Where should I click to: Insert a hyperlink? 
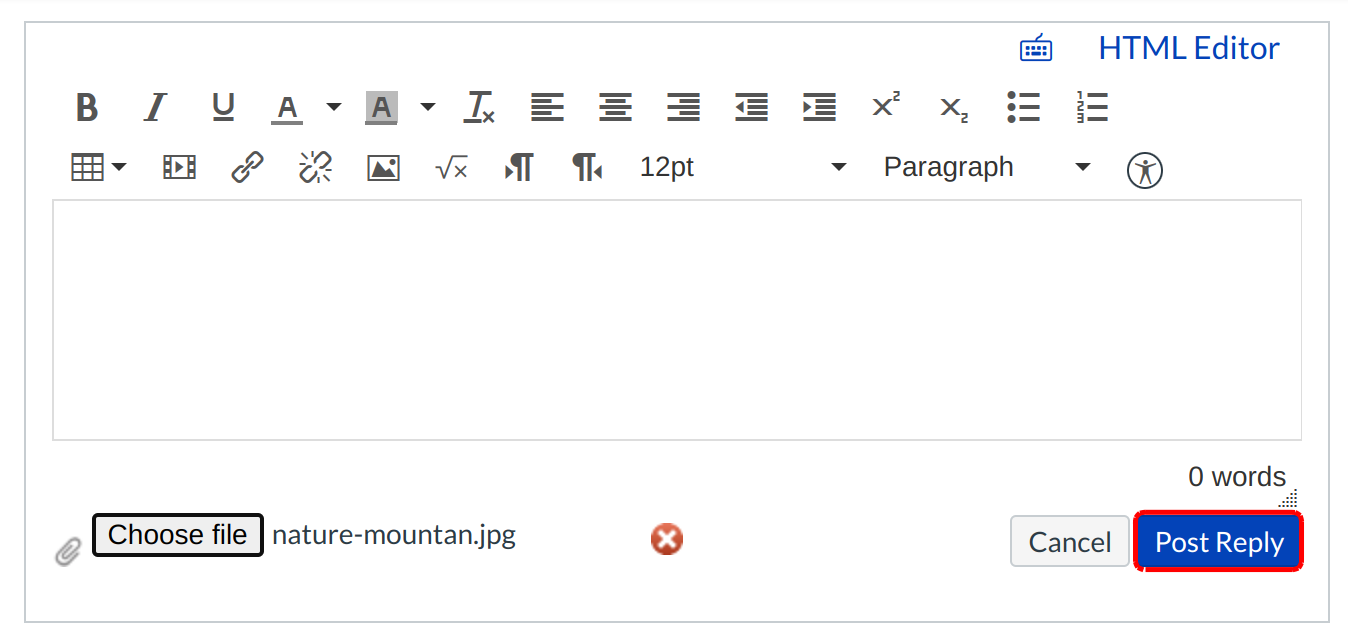(x=246, y=167)
